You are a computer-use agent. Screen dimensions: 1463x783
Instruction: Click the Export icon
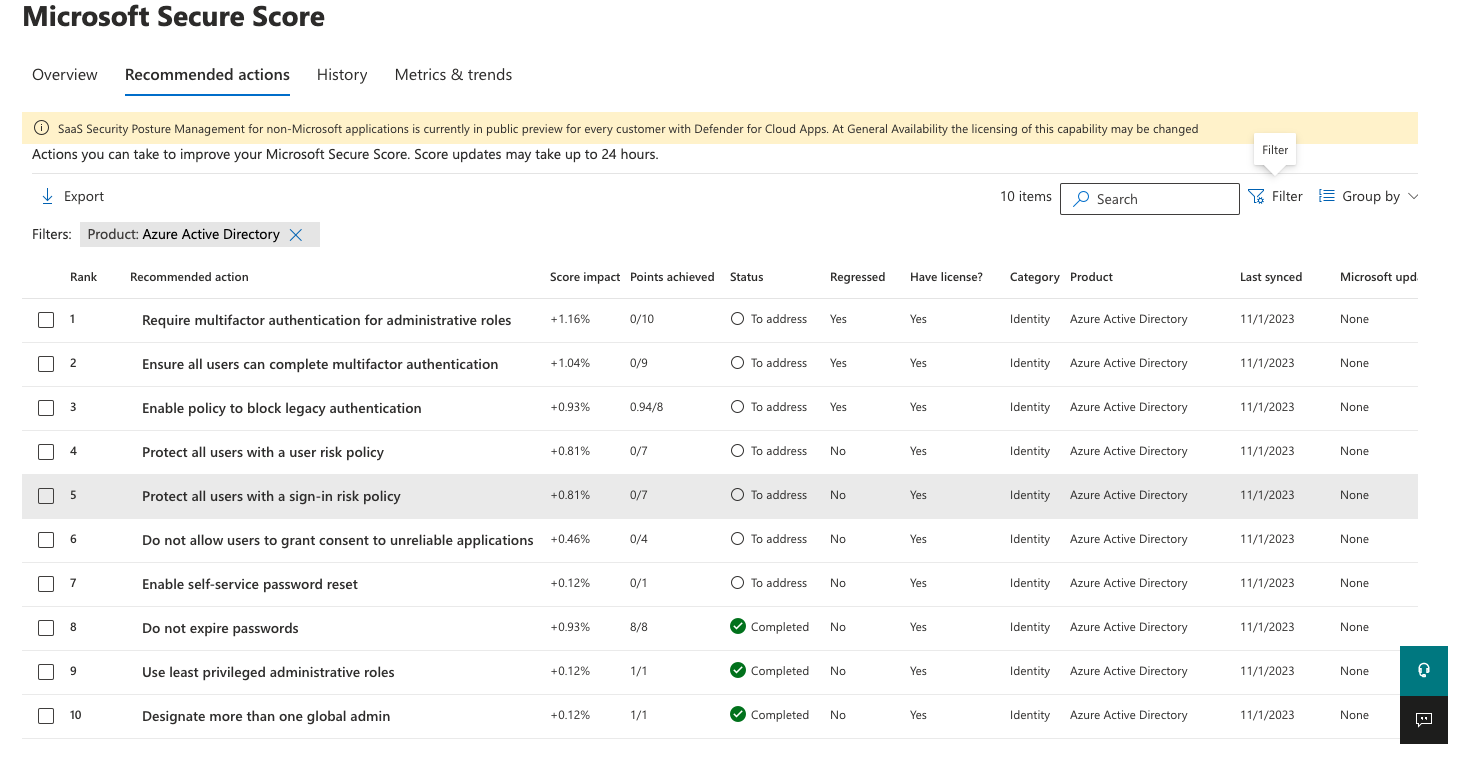(47, 196)
